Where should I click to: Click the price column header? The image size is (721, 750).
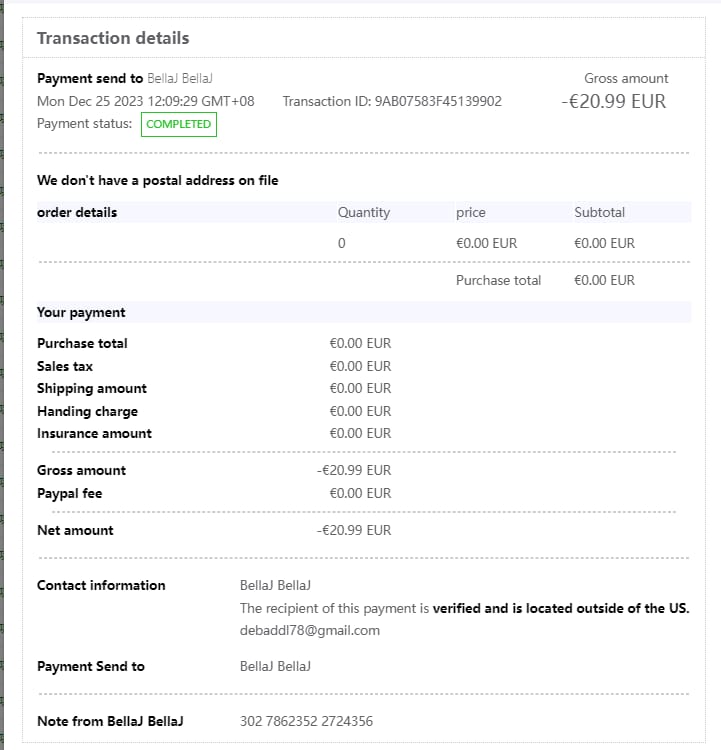[470, 212]
